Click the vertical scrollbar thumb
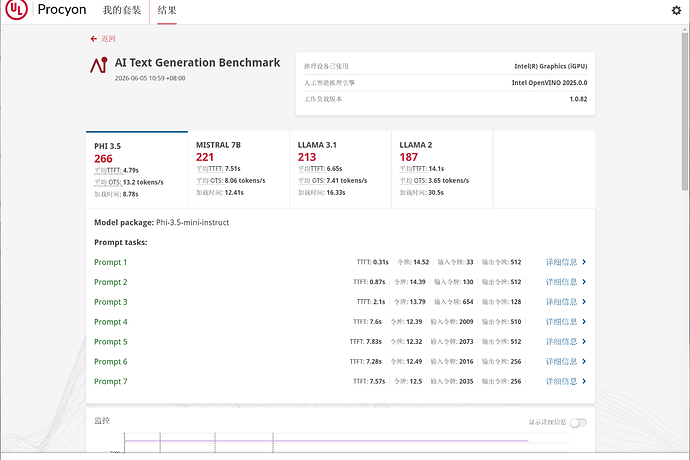The width and height of the screenshot is (690, 460). (685, 111)
